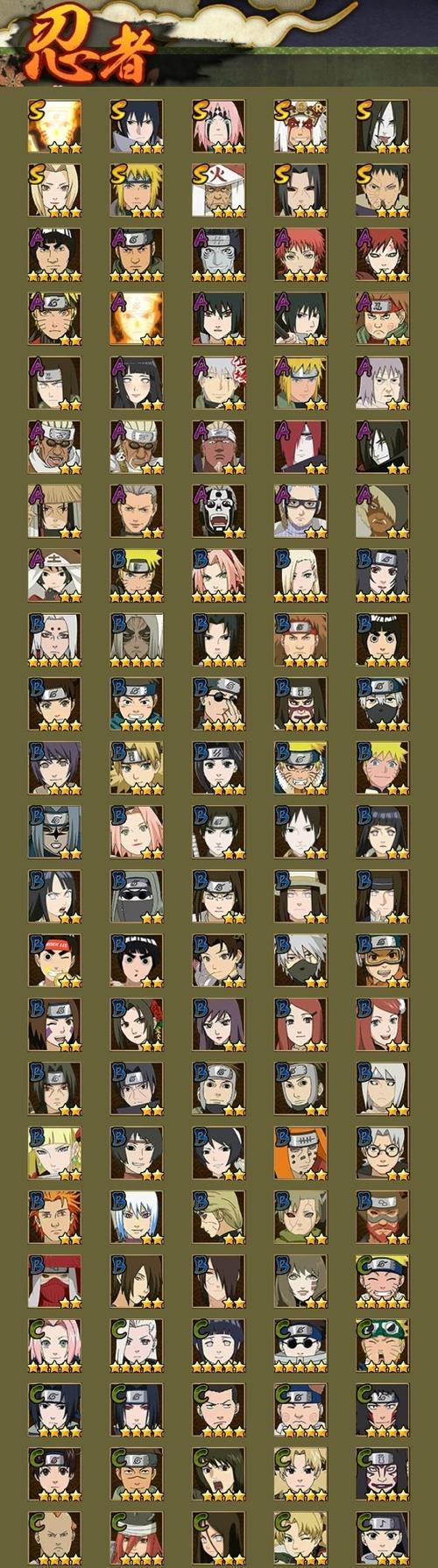Select the A-rank Choji with red armor headband
Screen dimensions: 438x1568
pos(382,319)
